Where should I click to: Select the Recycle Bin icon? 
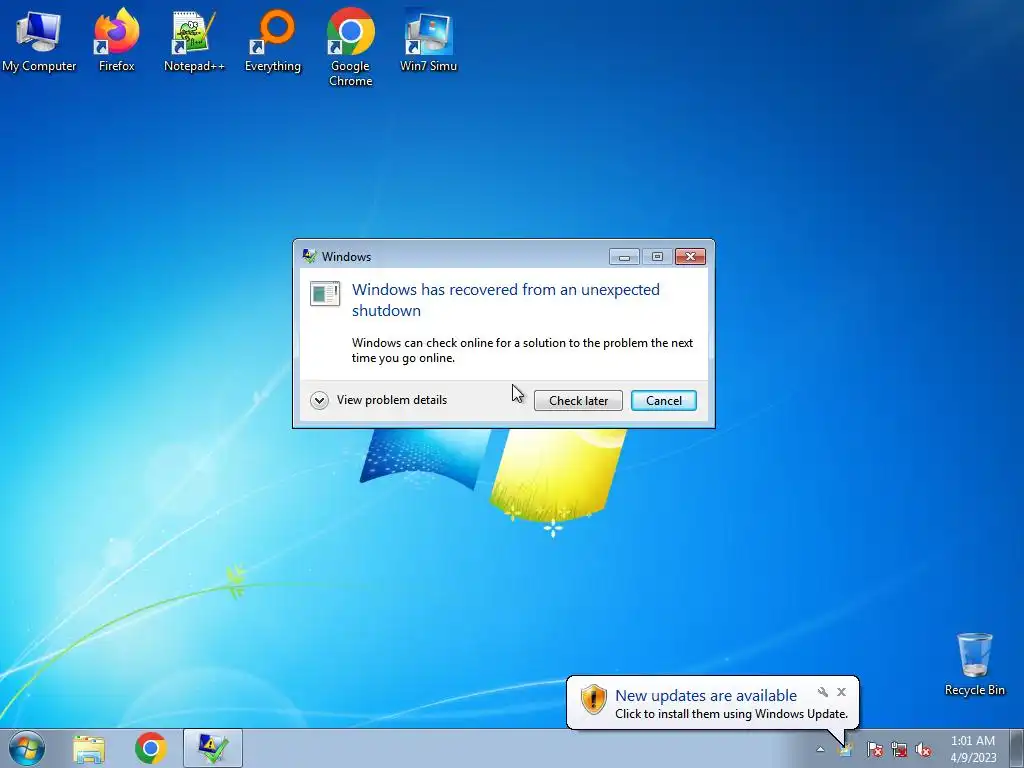[x=974, y=664]
